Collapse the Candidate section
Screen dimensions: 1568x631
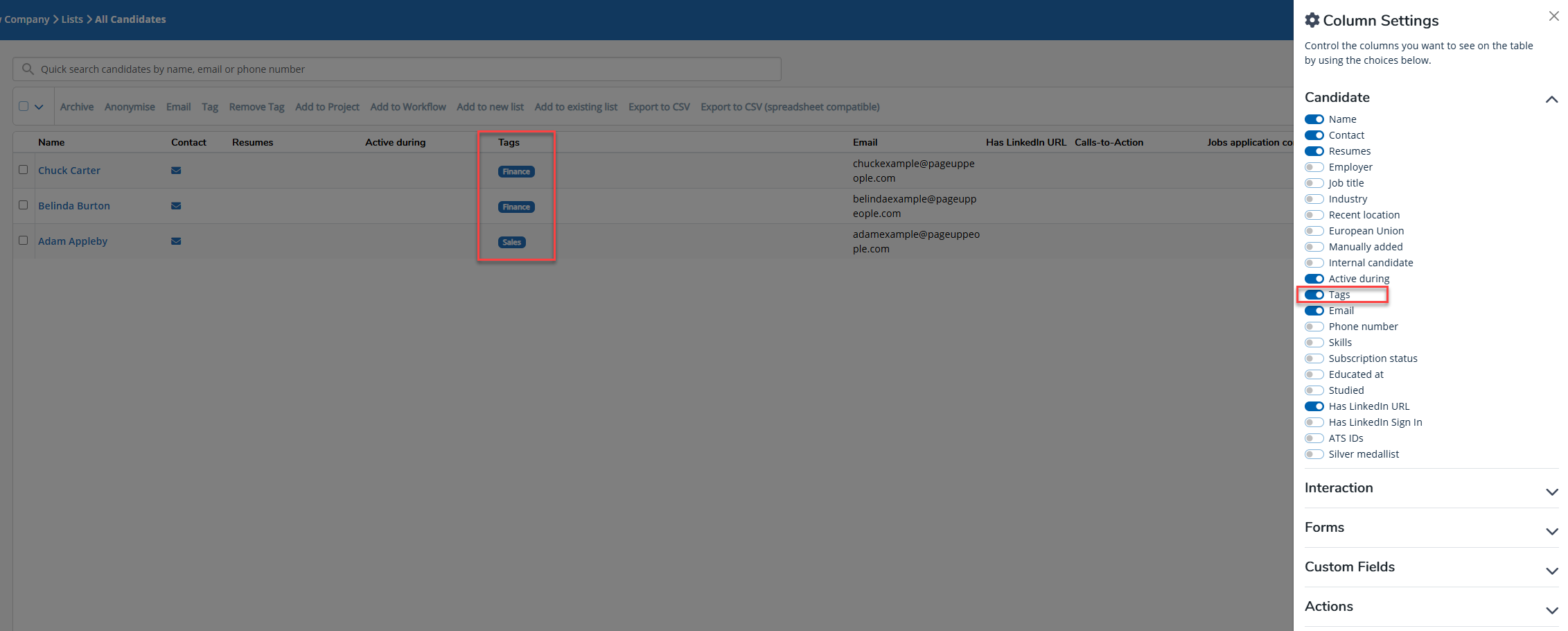pyautogui.click(x=1551, y=100)
